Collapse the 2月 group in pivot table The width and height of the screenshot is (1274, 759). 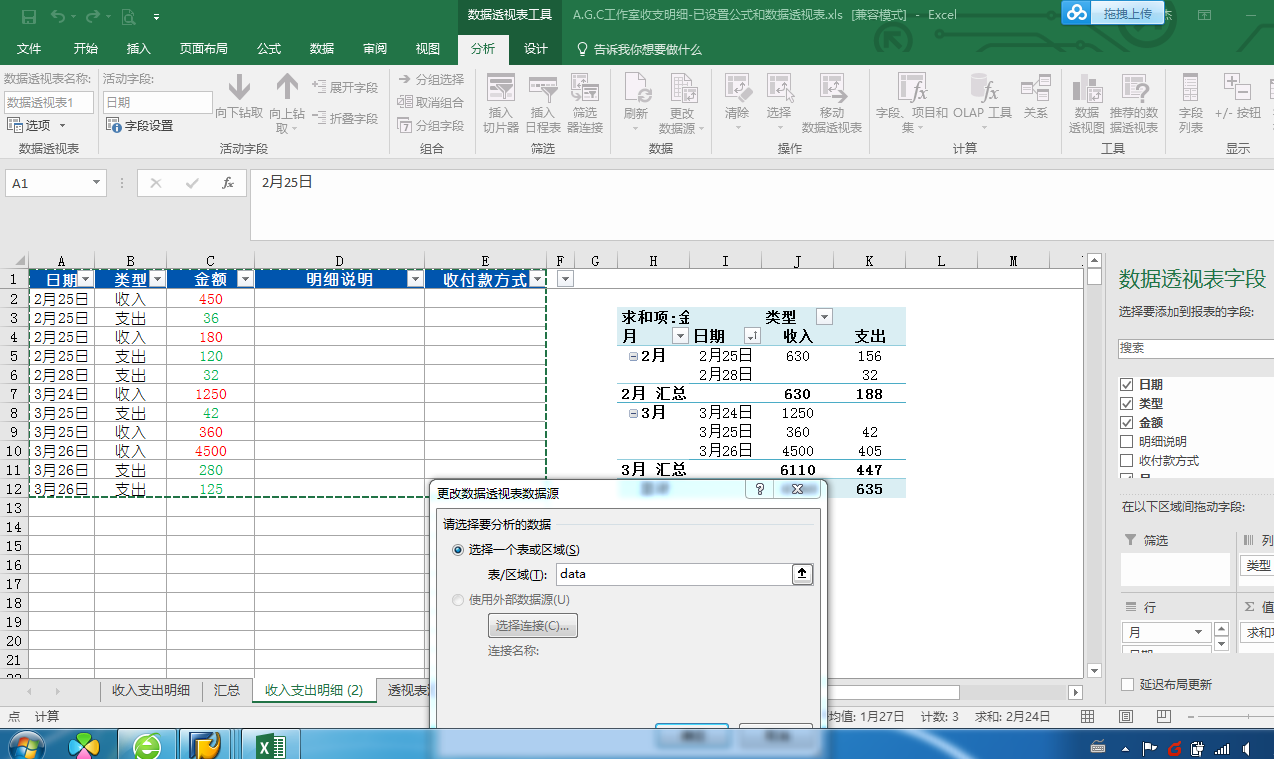[633, 356]
